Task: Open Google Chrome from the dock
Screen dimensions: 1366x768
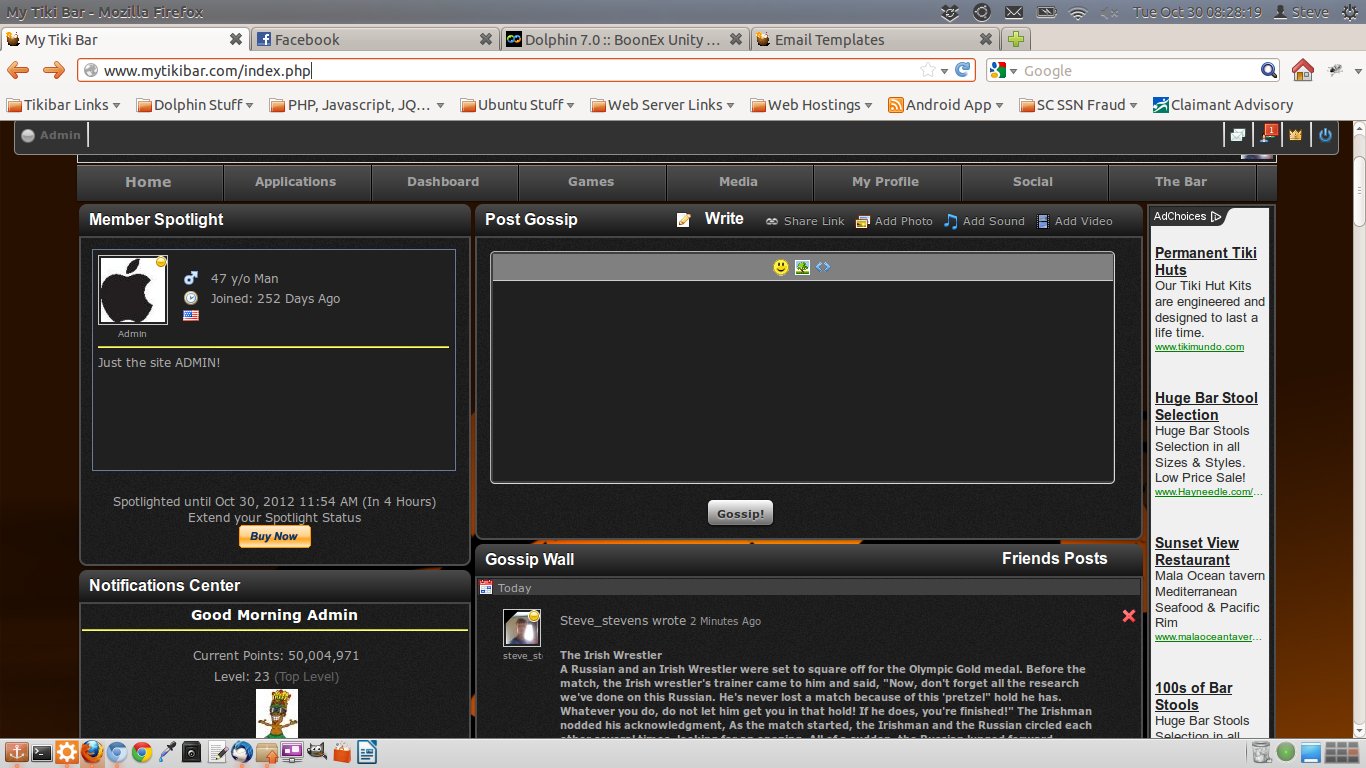Action: pyautogui.click(x=142, y=753)
